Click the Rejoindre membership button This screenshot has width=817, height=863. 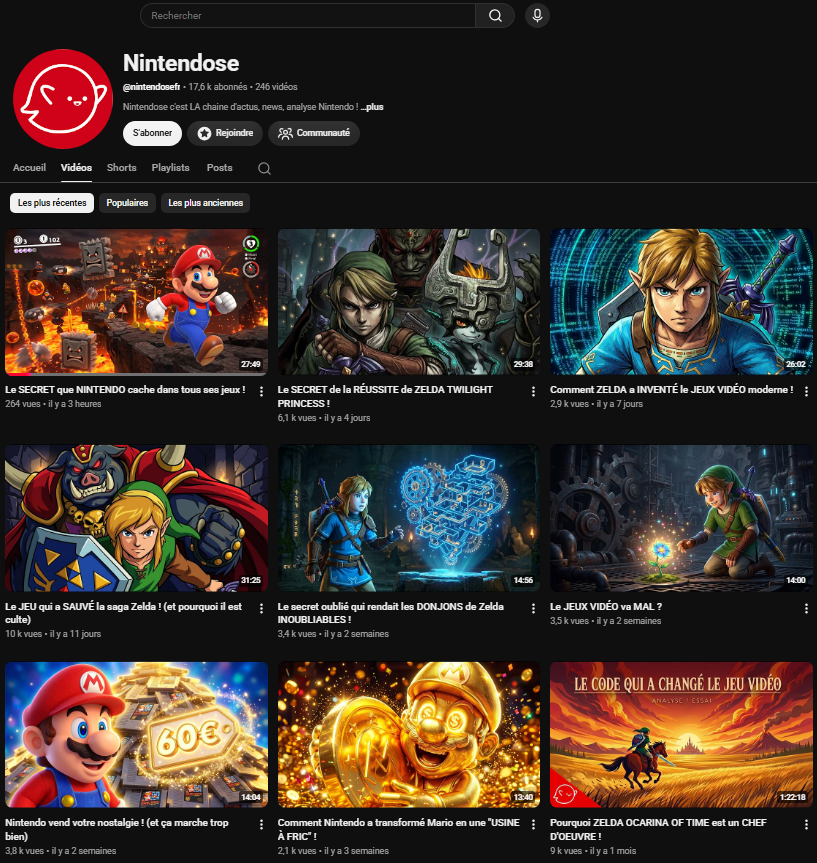click(225, 133)
